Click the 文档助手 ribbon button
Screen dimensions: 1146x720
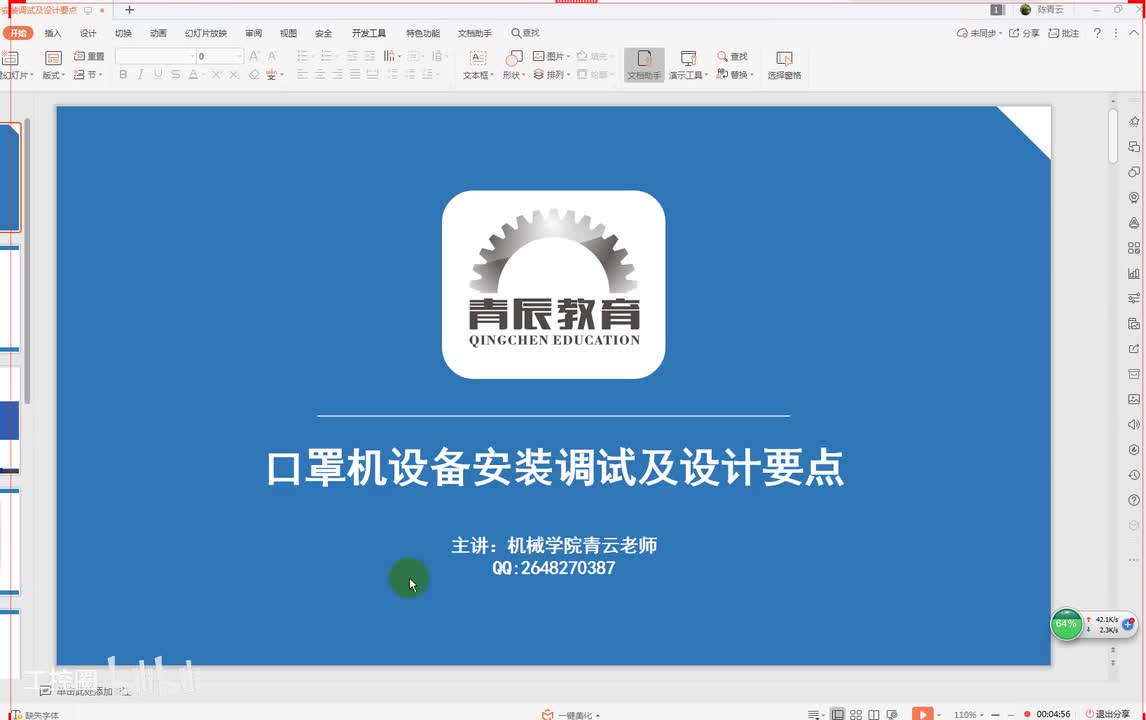pyautogui.click(x=644, y=64)
